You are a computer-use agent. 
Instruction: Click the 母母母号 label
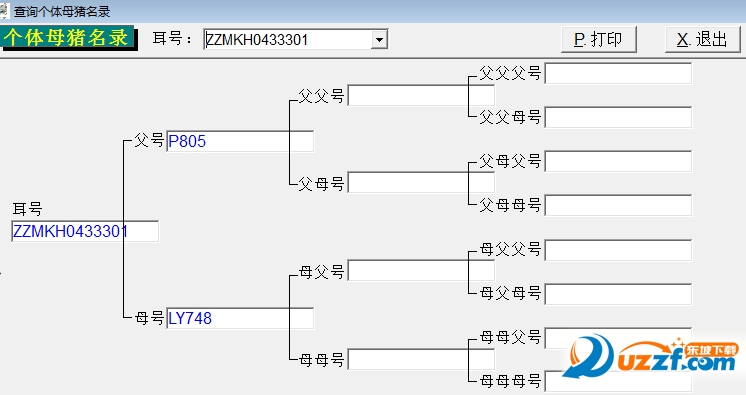[x=510, y=381]
